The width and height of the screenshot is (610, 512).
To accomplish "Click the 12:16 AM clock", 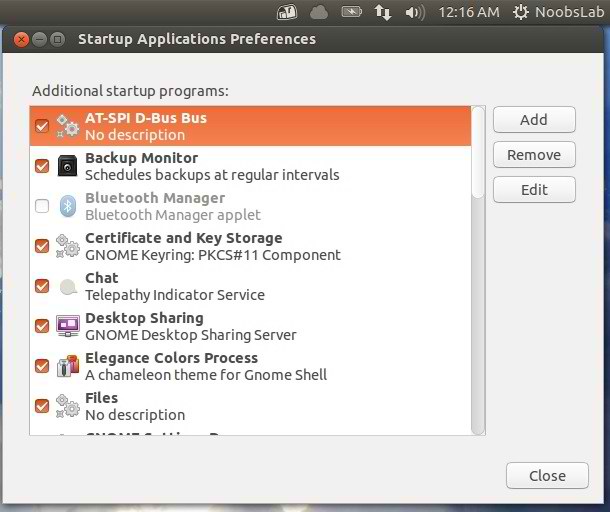I will tap(469, 12).
